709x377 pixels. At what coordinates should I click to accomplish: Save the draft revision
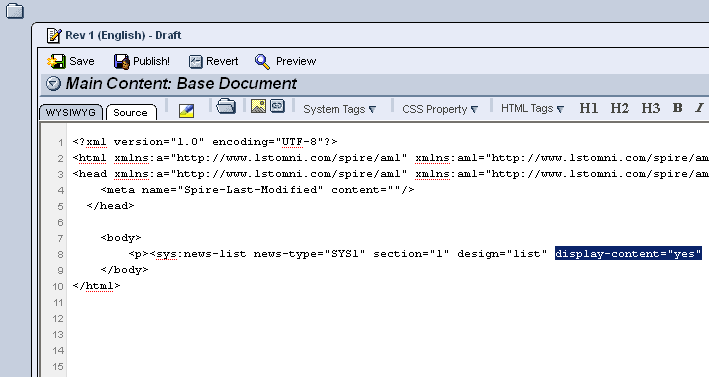click(71, 61)
